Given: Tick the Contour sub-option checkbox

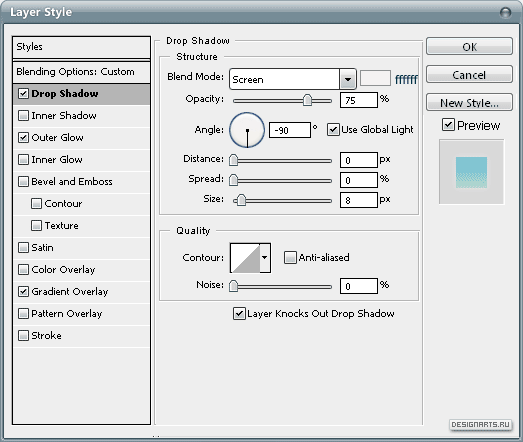Looking at the screenshot, I should point(36,203).
